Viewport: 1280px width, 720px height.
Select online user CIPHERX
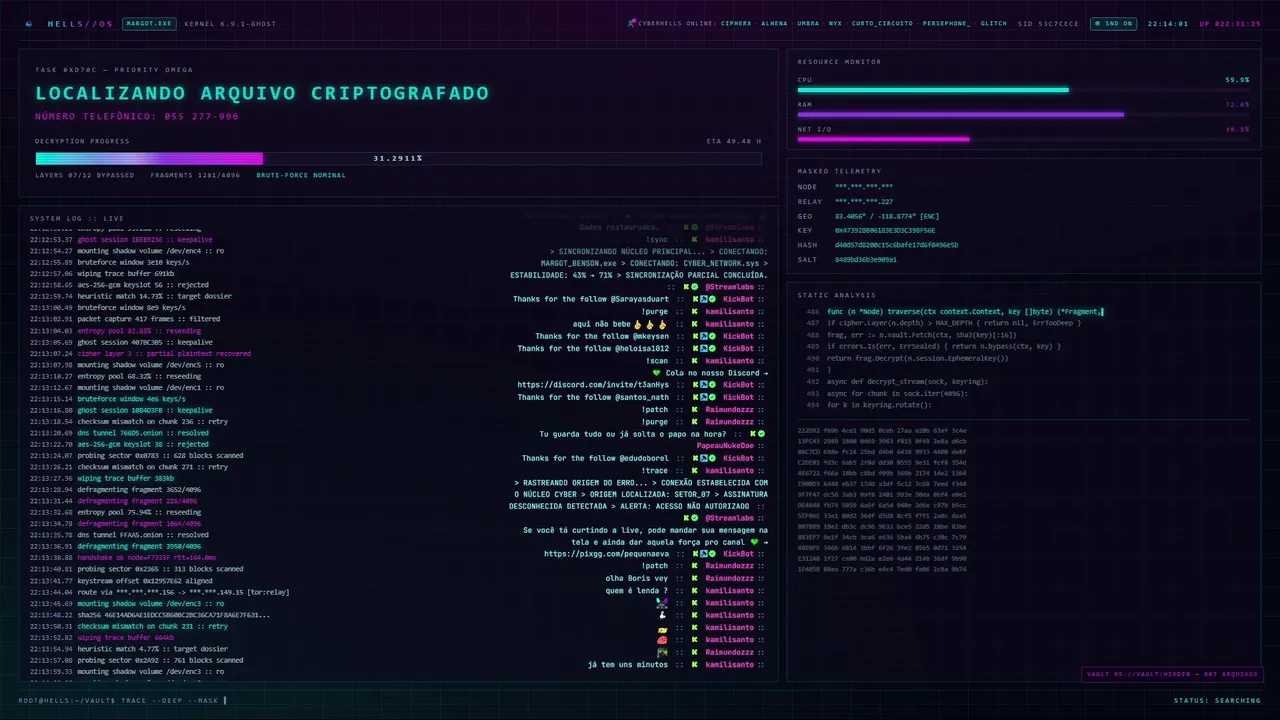736,23
